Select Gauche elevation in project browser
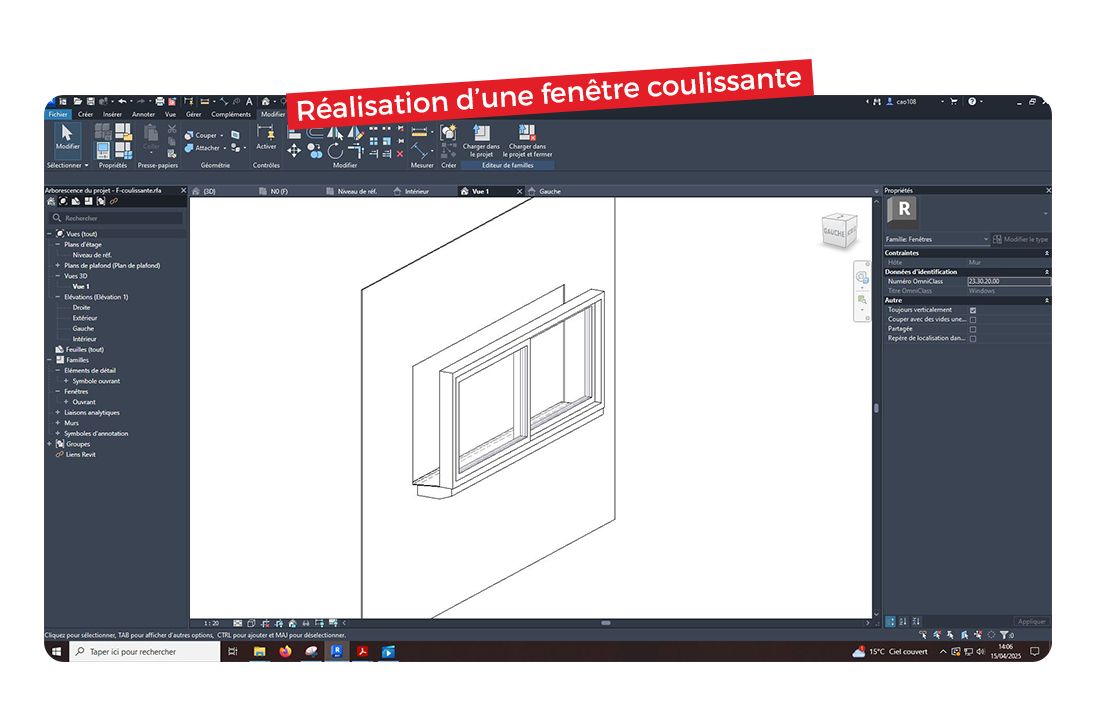1097x723 pixels. coord(83,328)
